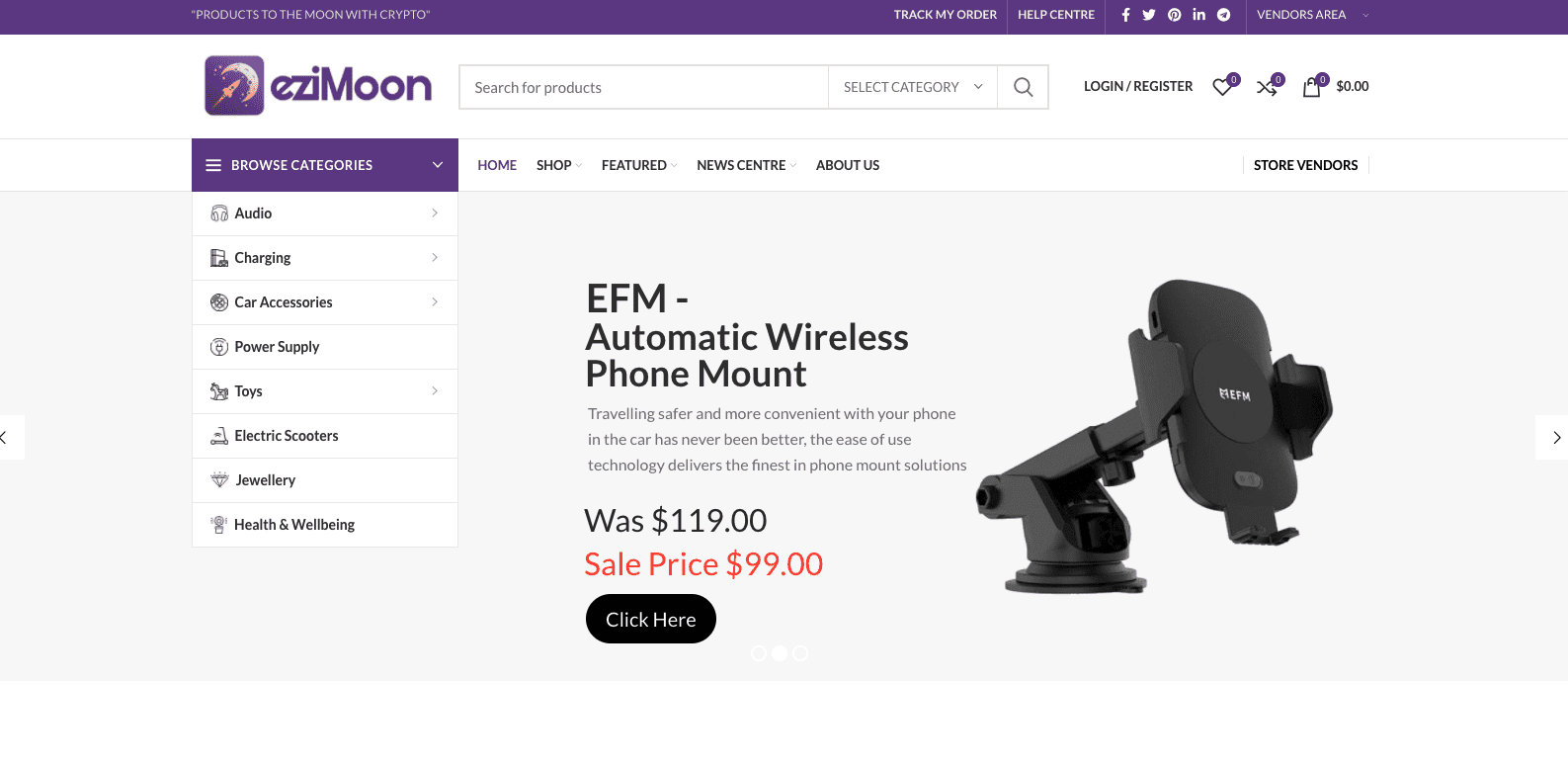Open the Select Category dropdown
1568x766 pixels.
coord(913,87)
